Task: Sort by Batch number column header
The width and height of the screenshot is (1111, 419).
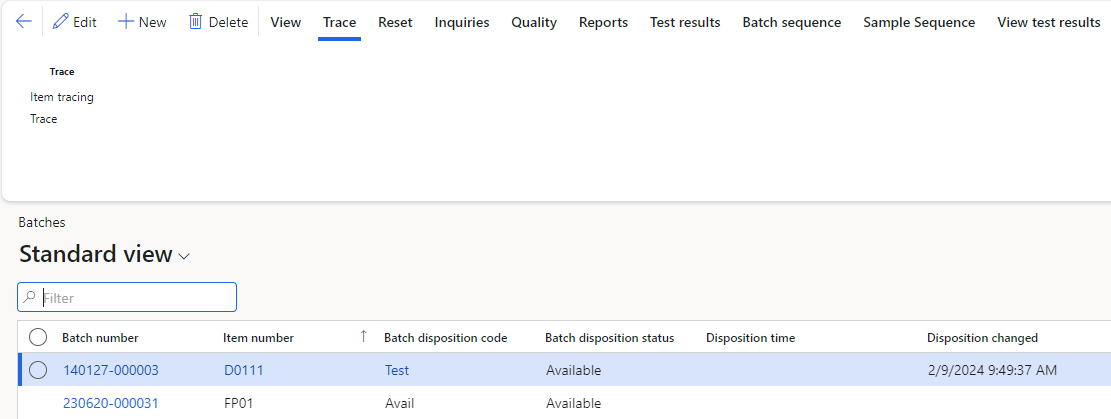Action: click(101, 338)
